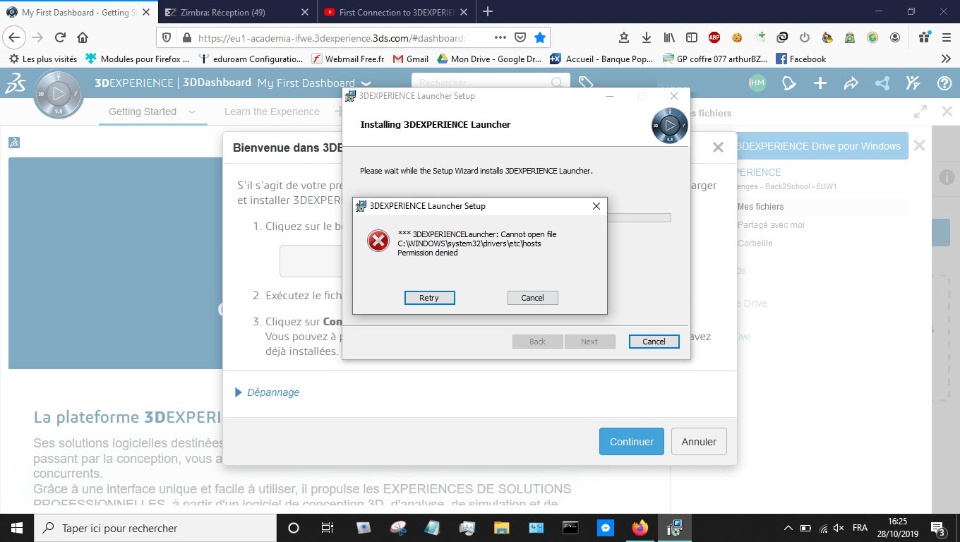Click the Windows taskbar search box
Screen dimensions: 960x542
(x=155, y=528)
